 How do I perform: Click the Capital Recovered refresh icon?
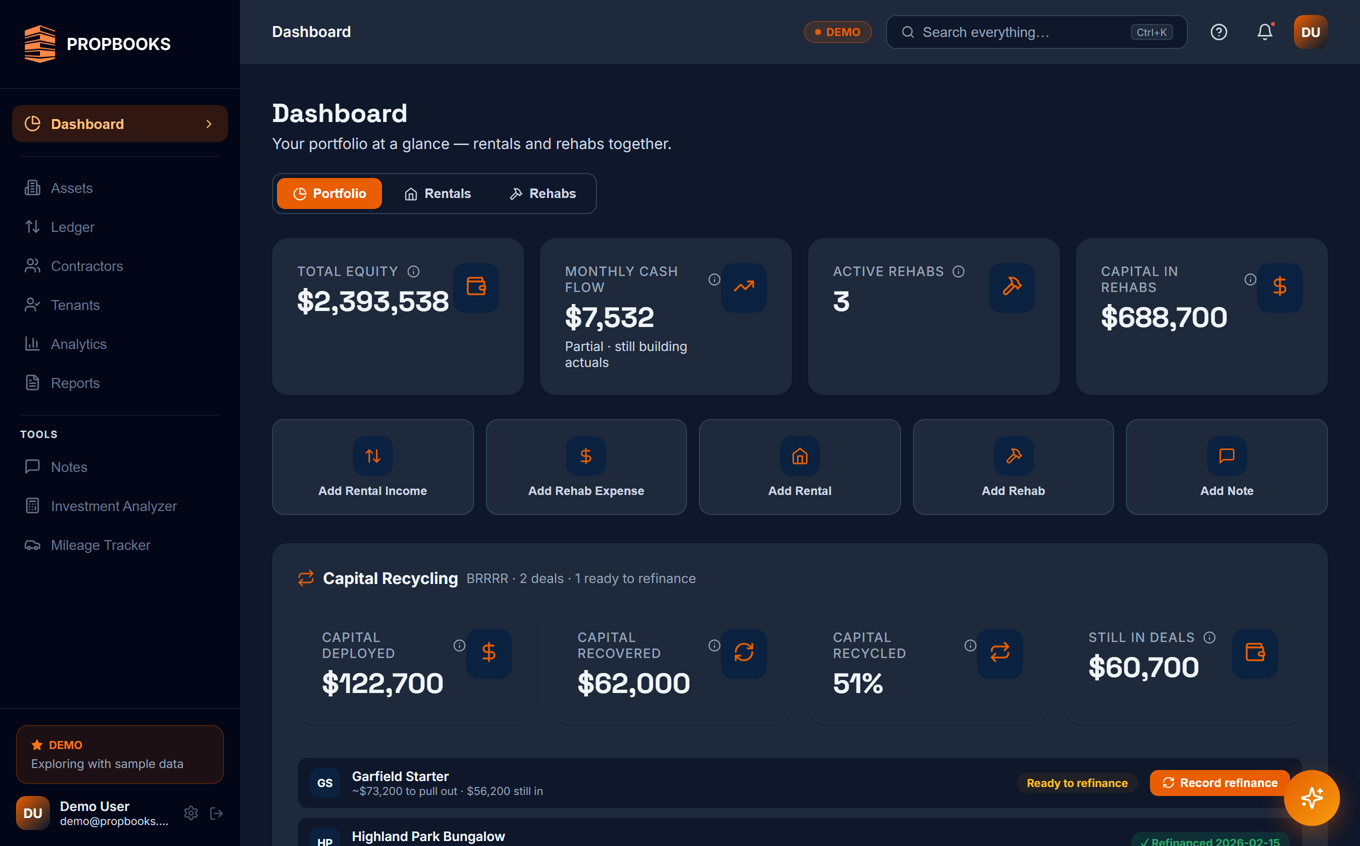coord(744,653)
